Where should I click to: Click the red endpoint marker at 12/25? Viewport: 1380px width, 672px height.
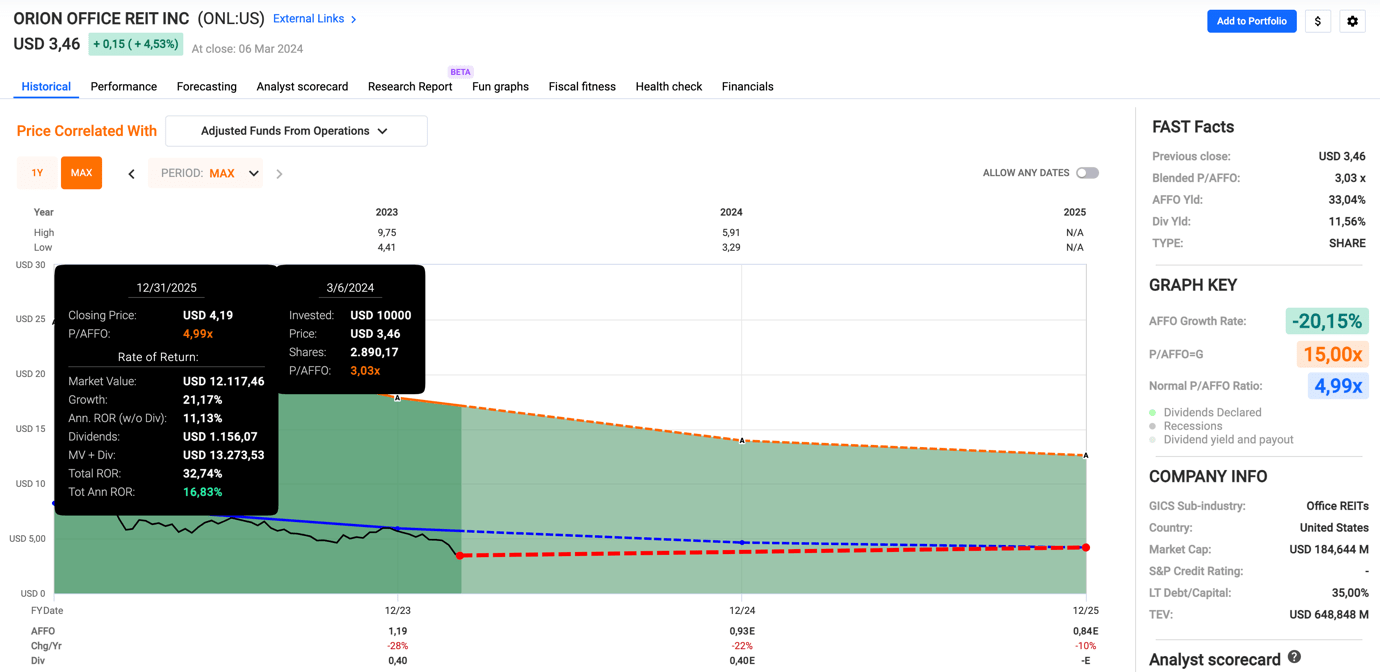pyautogui.click(x=1086, y=547)
